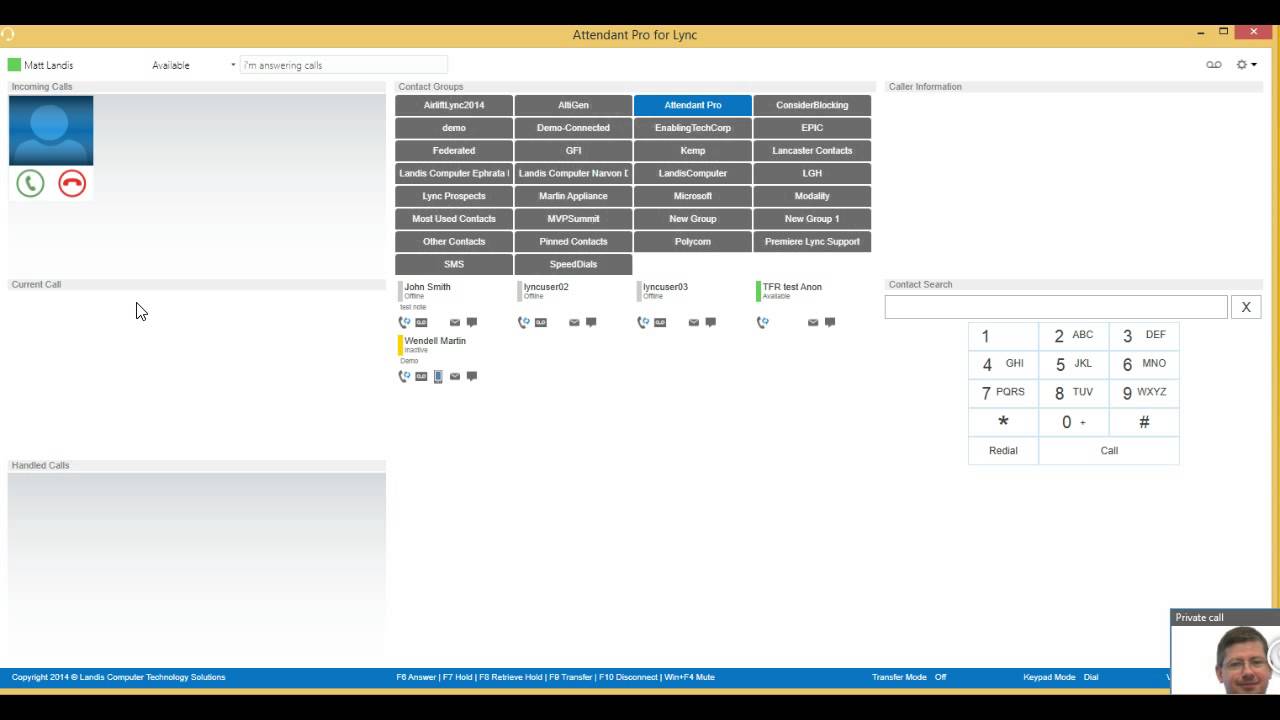Decline the incoming call with red phone
Screen dimensions: 1280x720
tap(72, 183)
